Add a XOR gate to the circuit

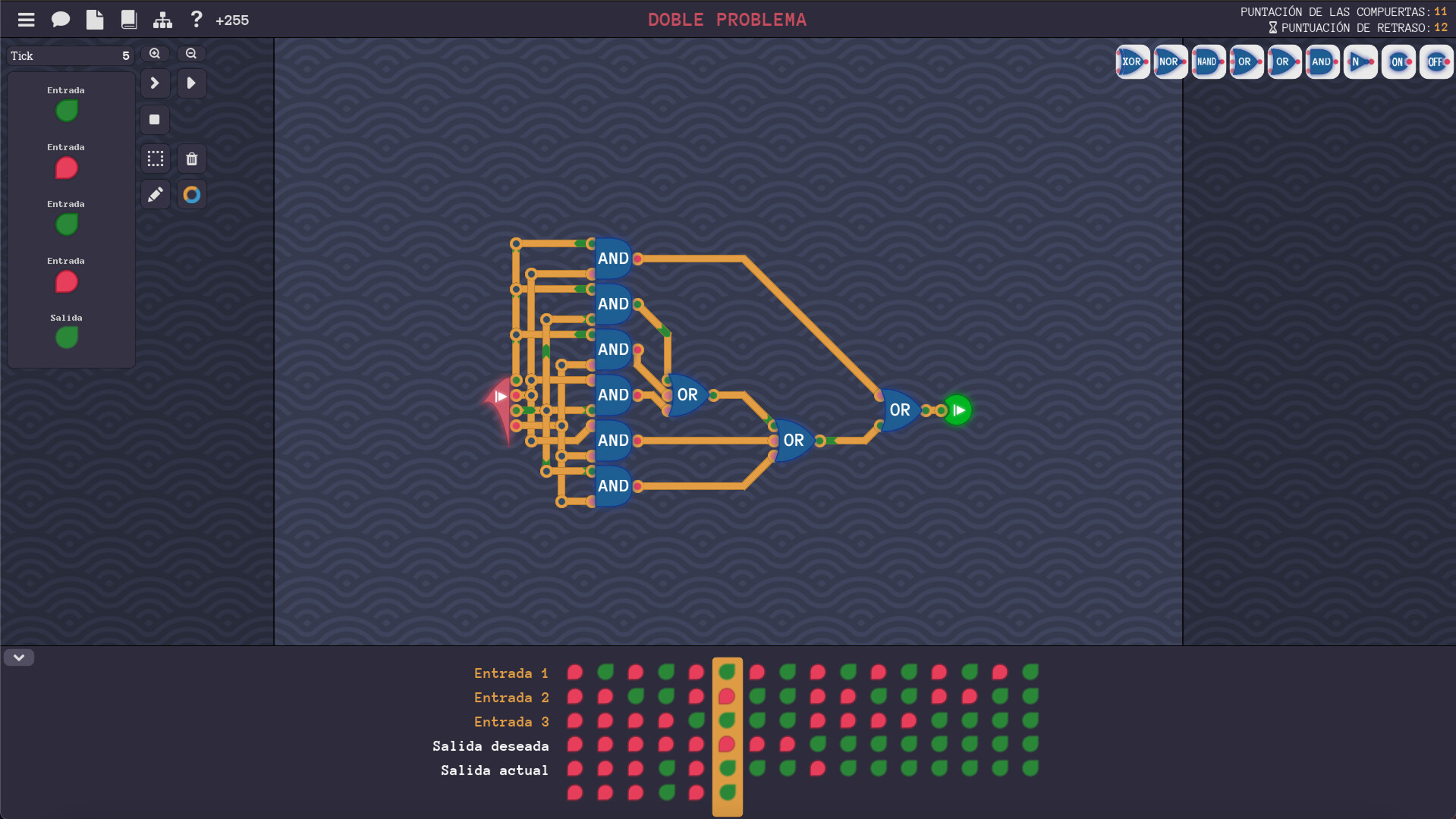[1131, 61]
